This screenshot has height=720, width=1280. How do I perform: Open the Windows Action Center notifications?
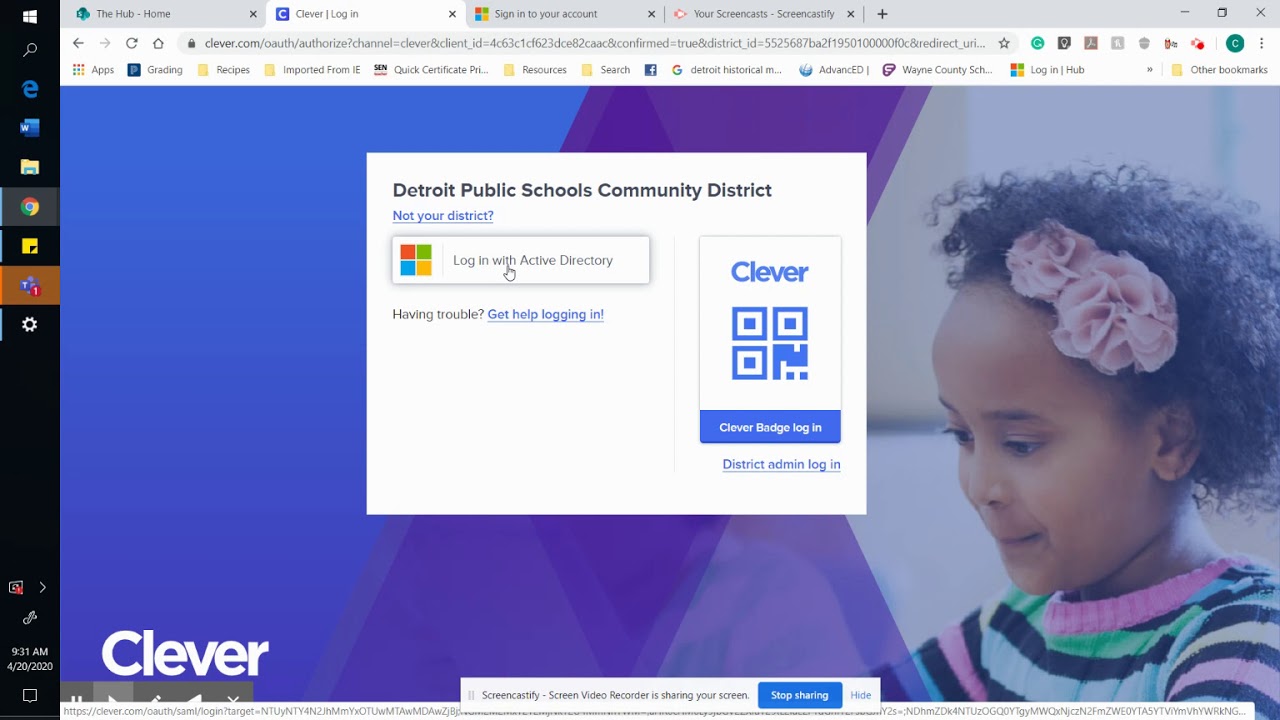[30, 695]
